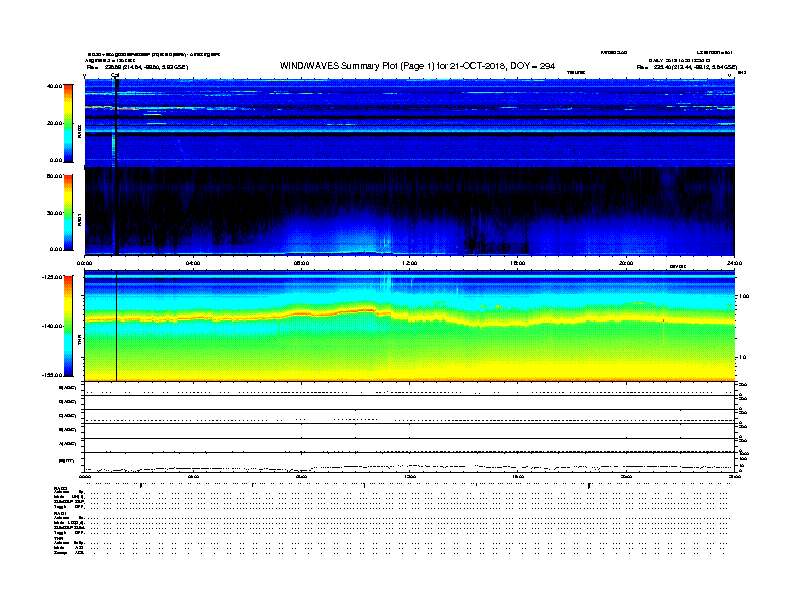
Task: Click 20:00 label below the RAD1 panel
Action: 626,263
